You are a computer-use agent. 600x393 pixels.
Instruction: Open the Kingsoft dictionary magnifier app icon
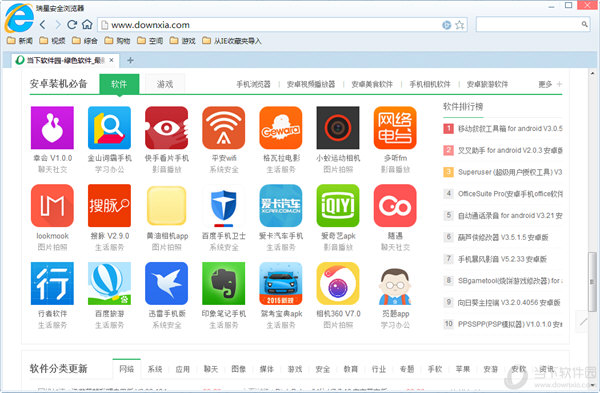[109, 128]
